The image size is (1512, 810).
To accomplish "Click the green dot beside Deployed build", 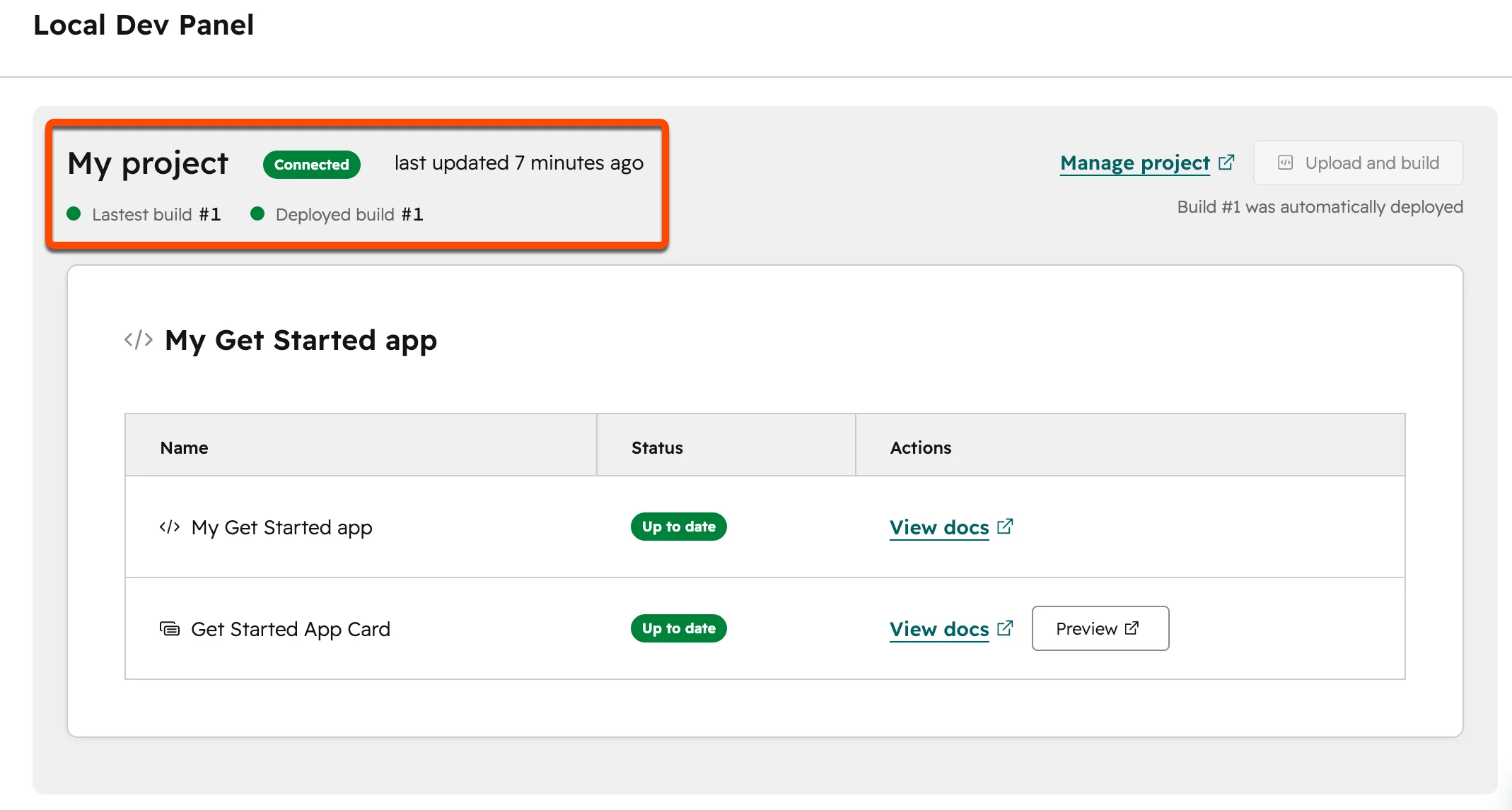I will (257, 213).
